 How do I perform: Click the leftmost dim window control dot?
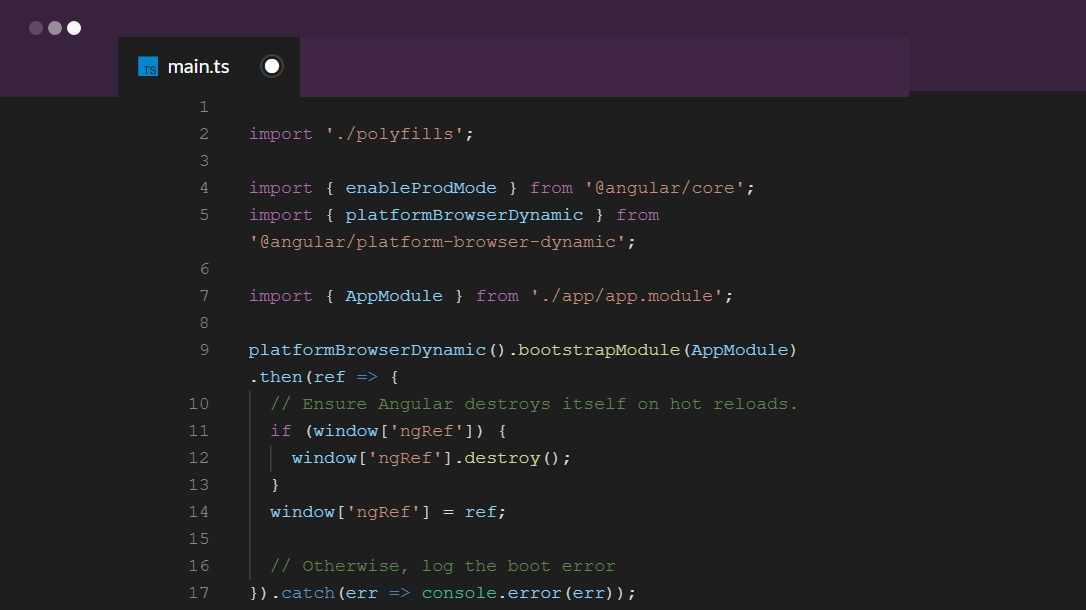(36, 28)
